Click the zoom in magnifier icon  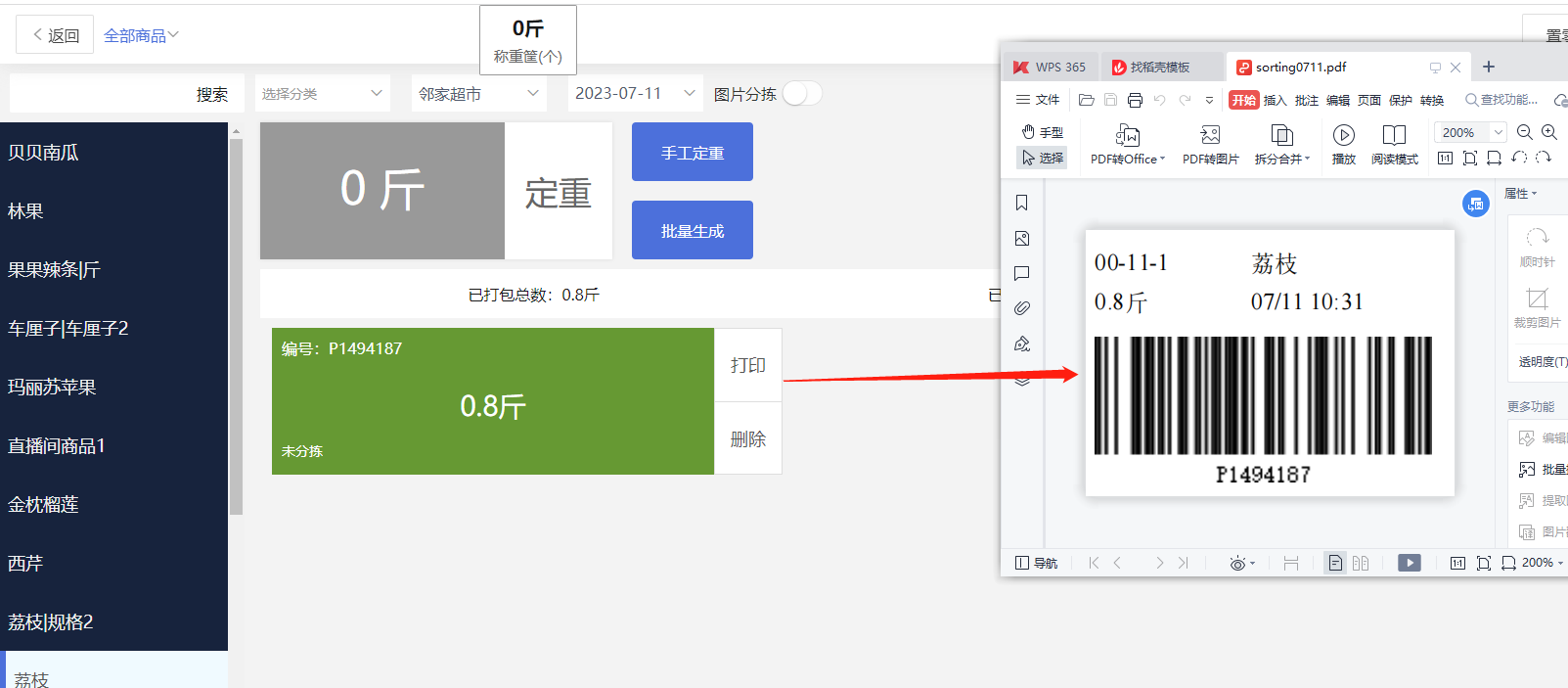tap(1549, 132)
